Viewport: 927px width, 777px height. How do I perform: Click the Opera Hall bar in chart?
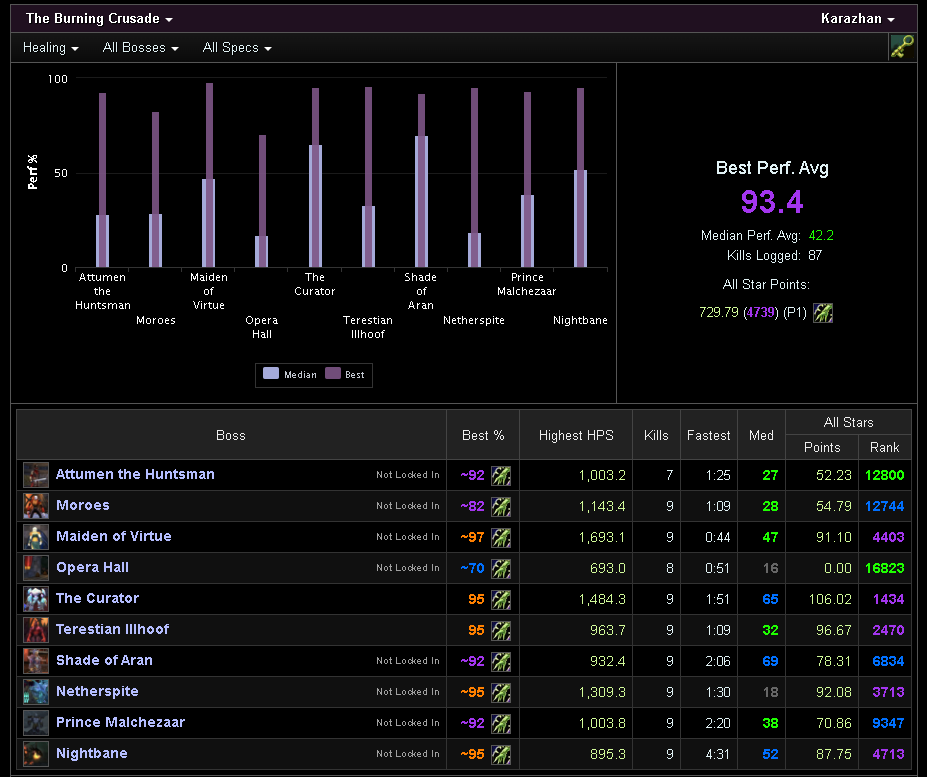click(x=262, y=201)
